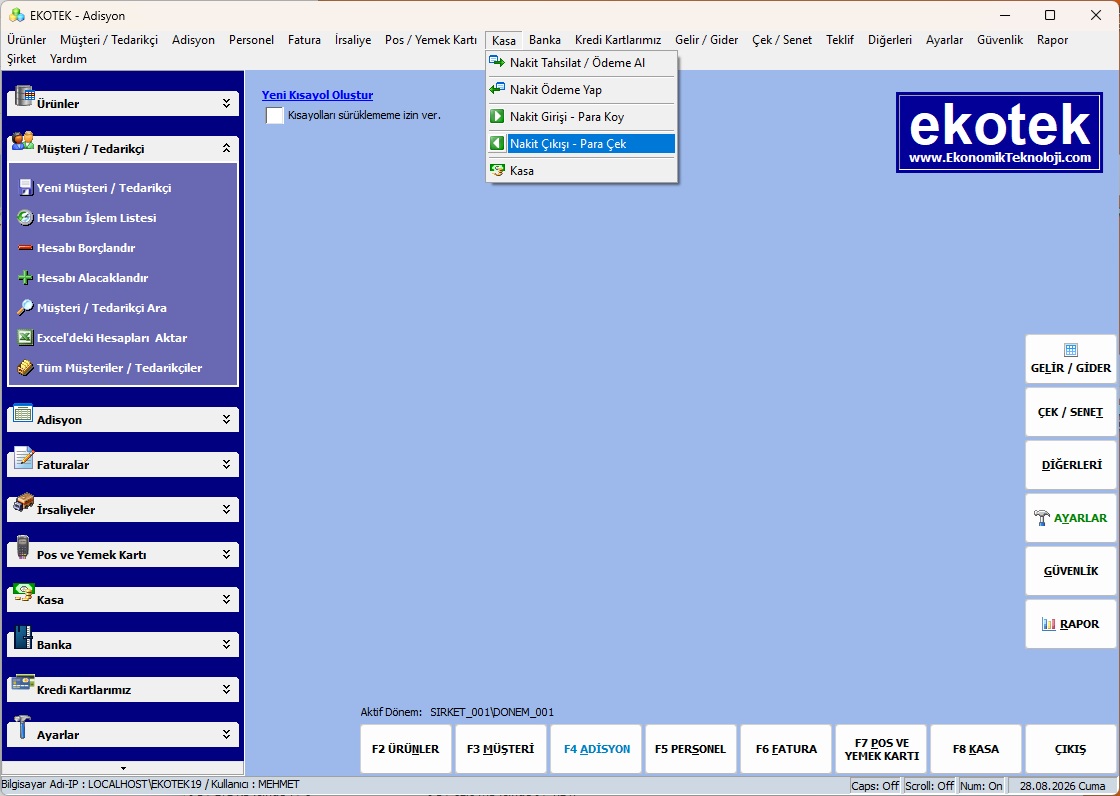This screenshot has height=796, width=1120.
Task: Click the magnifier Müşteri / Tedarikçi Ara icon
Action: pyautogui.click(x=26, y=308)
